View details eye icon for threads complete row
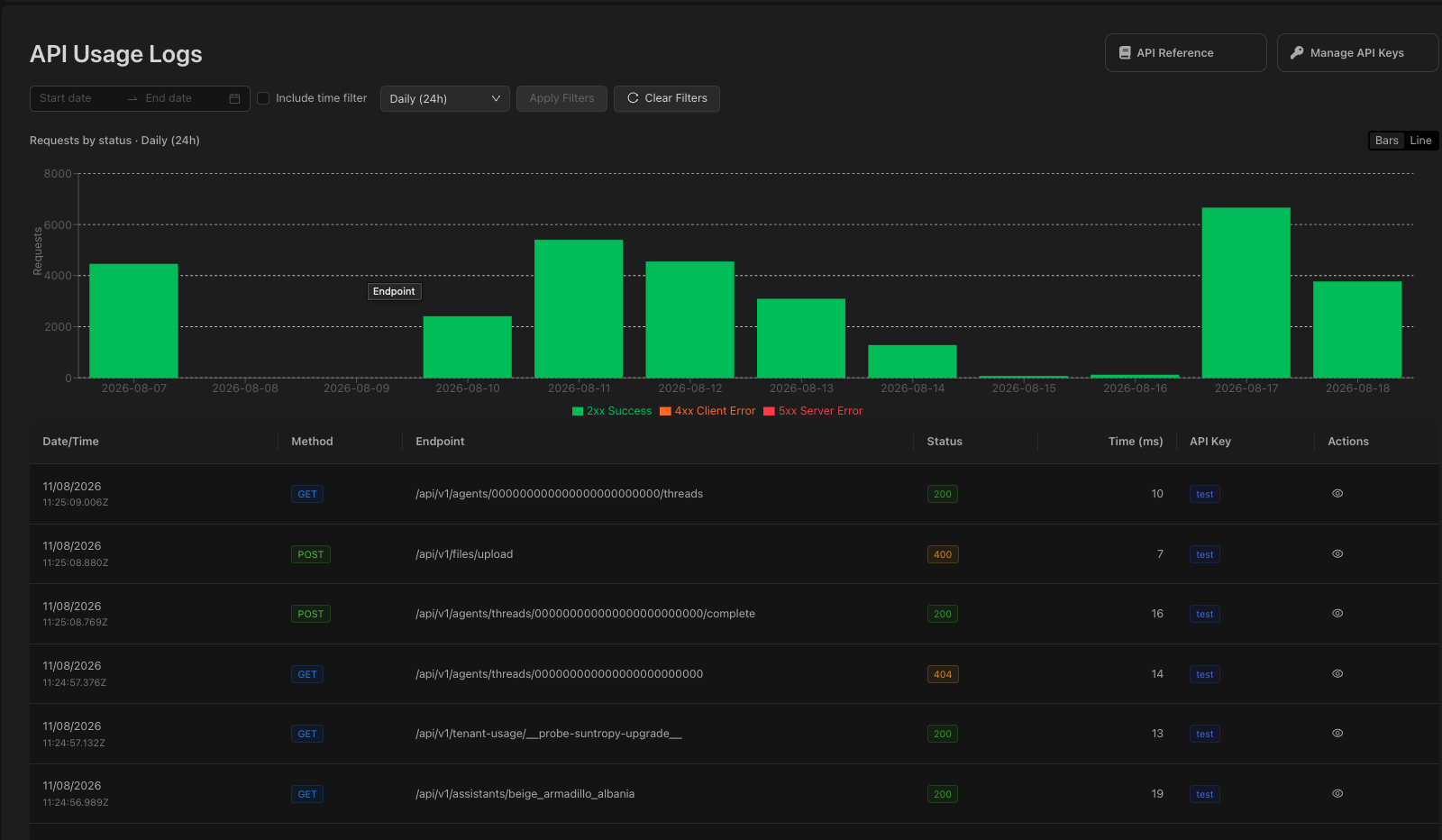The height and width of the screenshot is (840, 1442). [1337, 614]
